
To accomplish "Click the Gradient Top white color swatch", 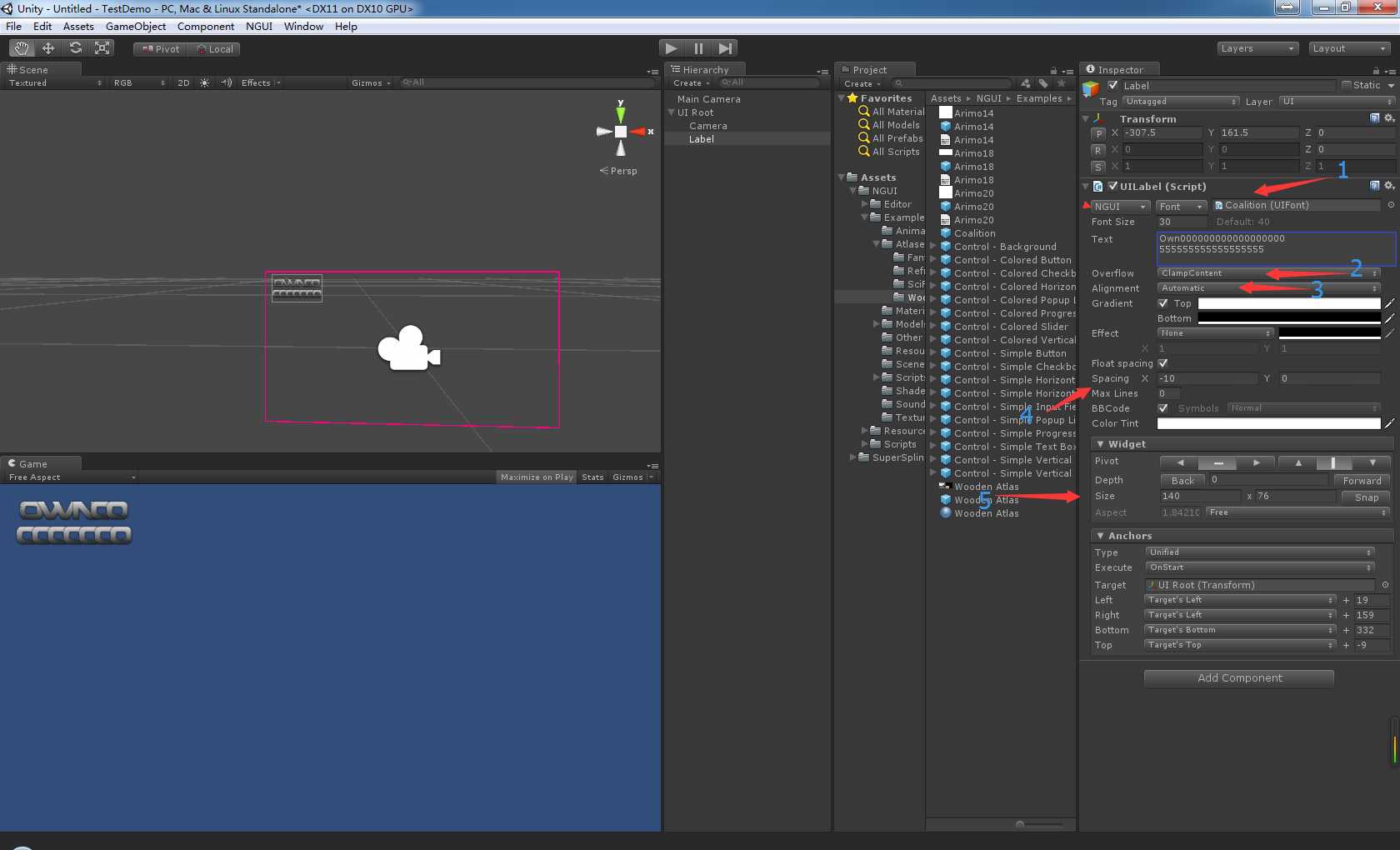I will tap(1289, 303).
